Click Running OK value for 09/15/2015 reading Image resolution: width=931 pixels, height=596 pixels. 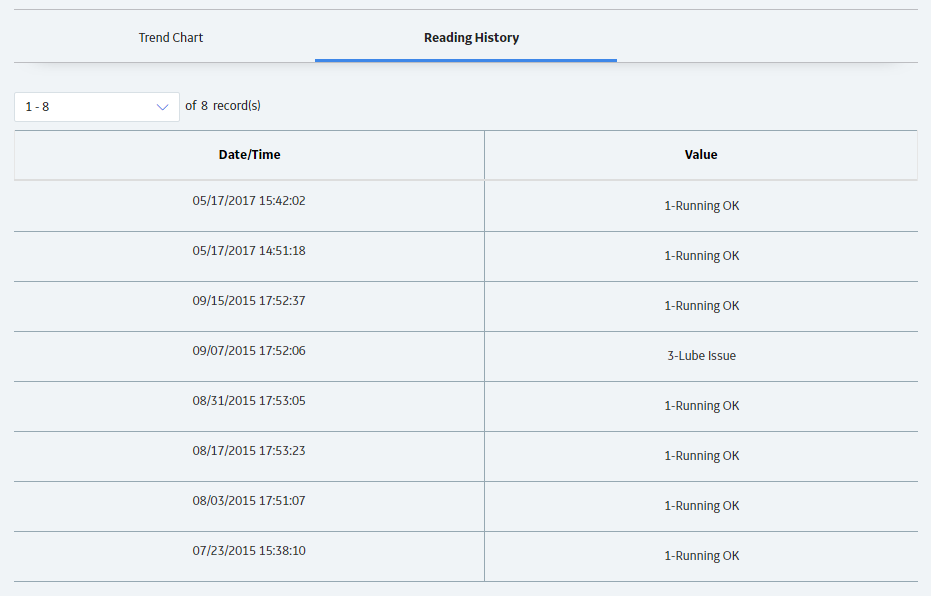click(701, 306)
